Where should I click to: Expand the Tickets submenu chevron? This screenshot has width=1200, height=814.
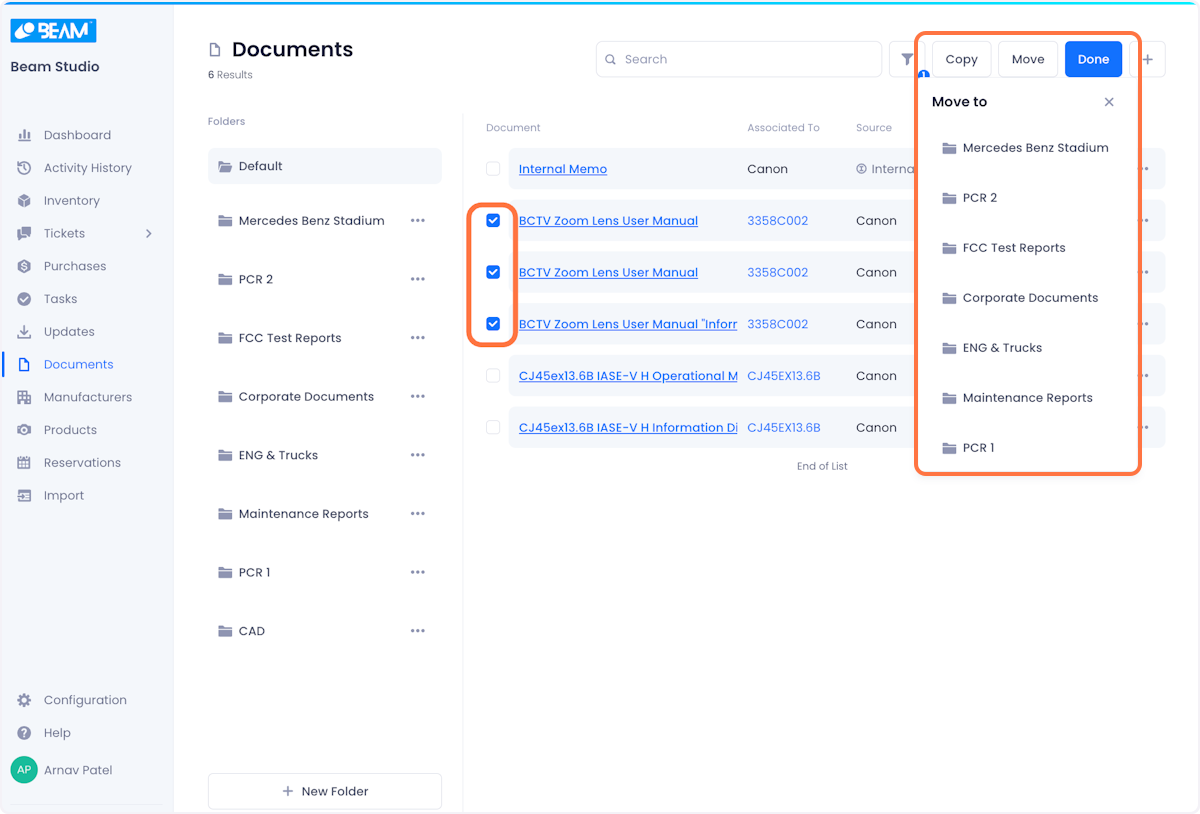[149, 233]
